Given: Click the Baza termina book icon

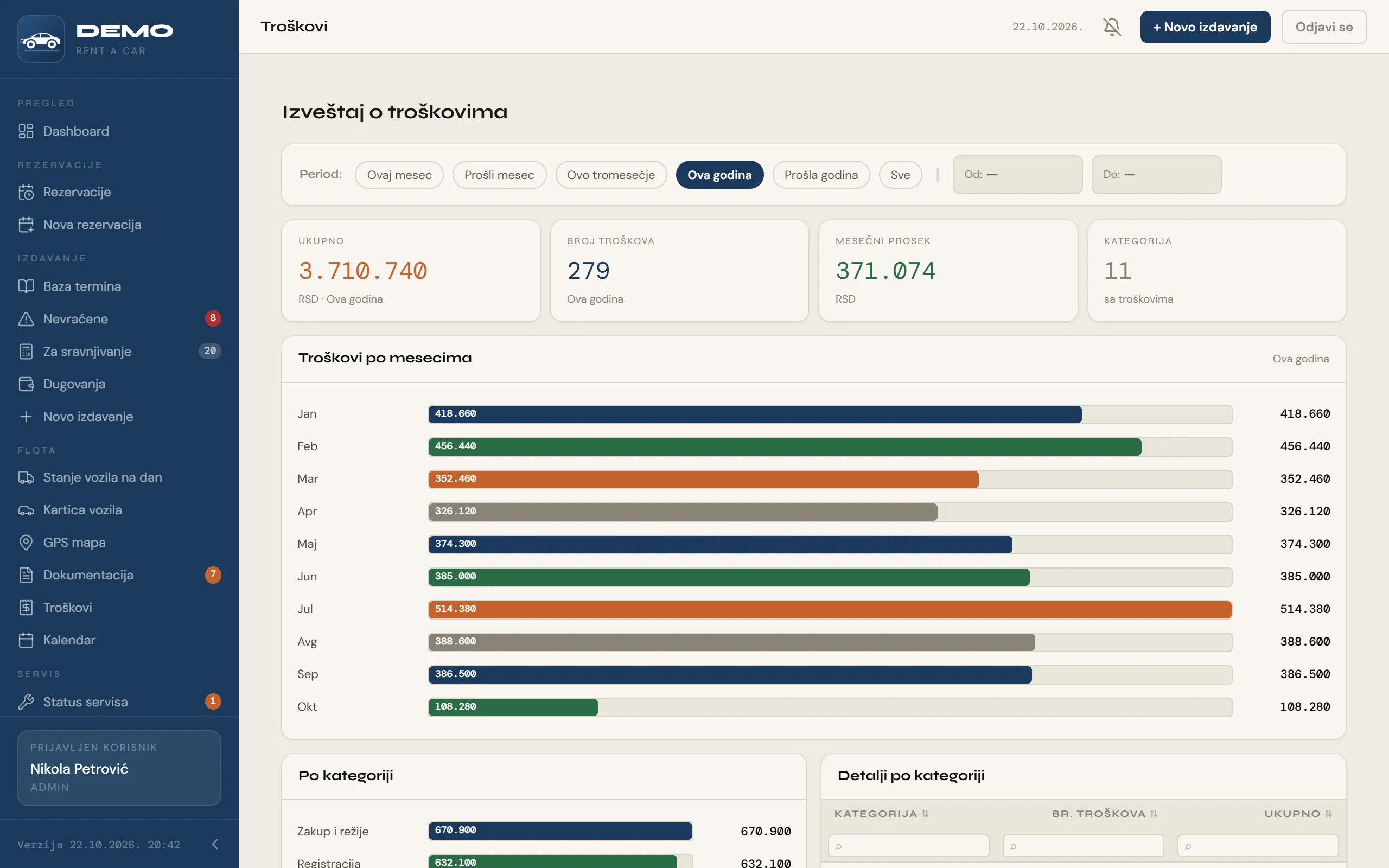Looking at the screenshot, I should (26, 286).
